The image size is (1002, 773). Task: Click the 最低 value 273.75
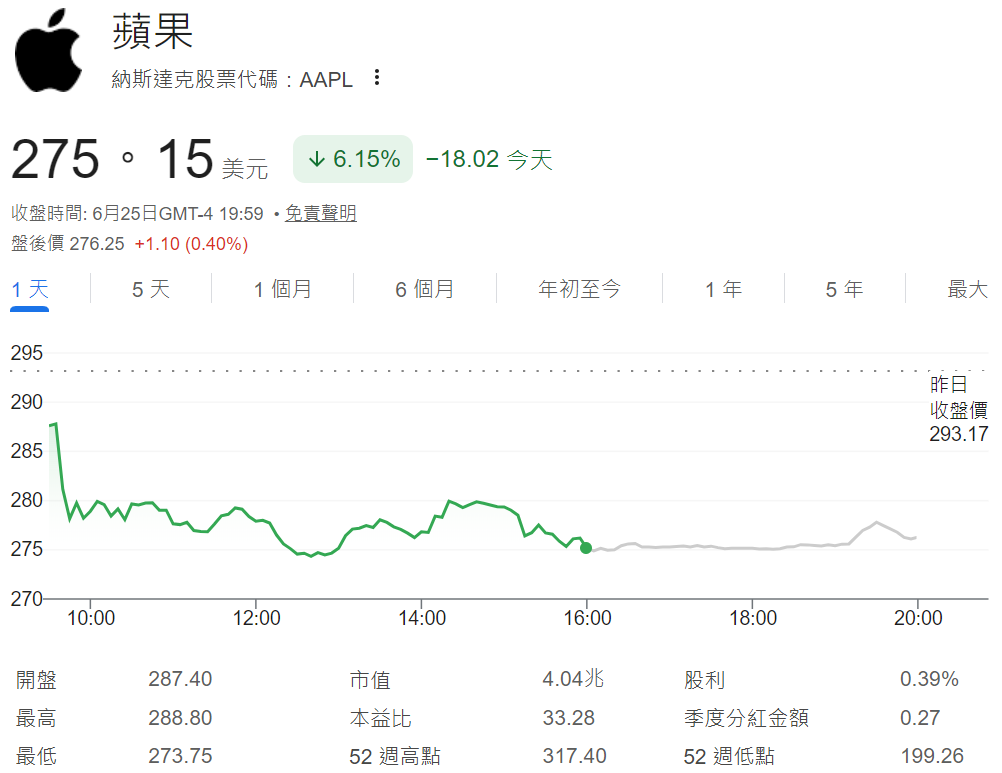click(x=180, y=756)
